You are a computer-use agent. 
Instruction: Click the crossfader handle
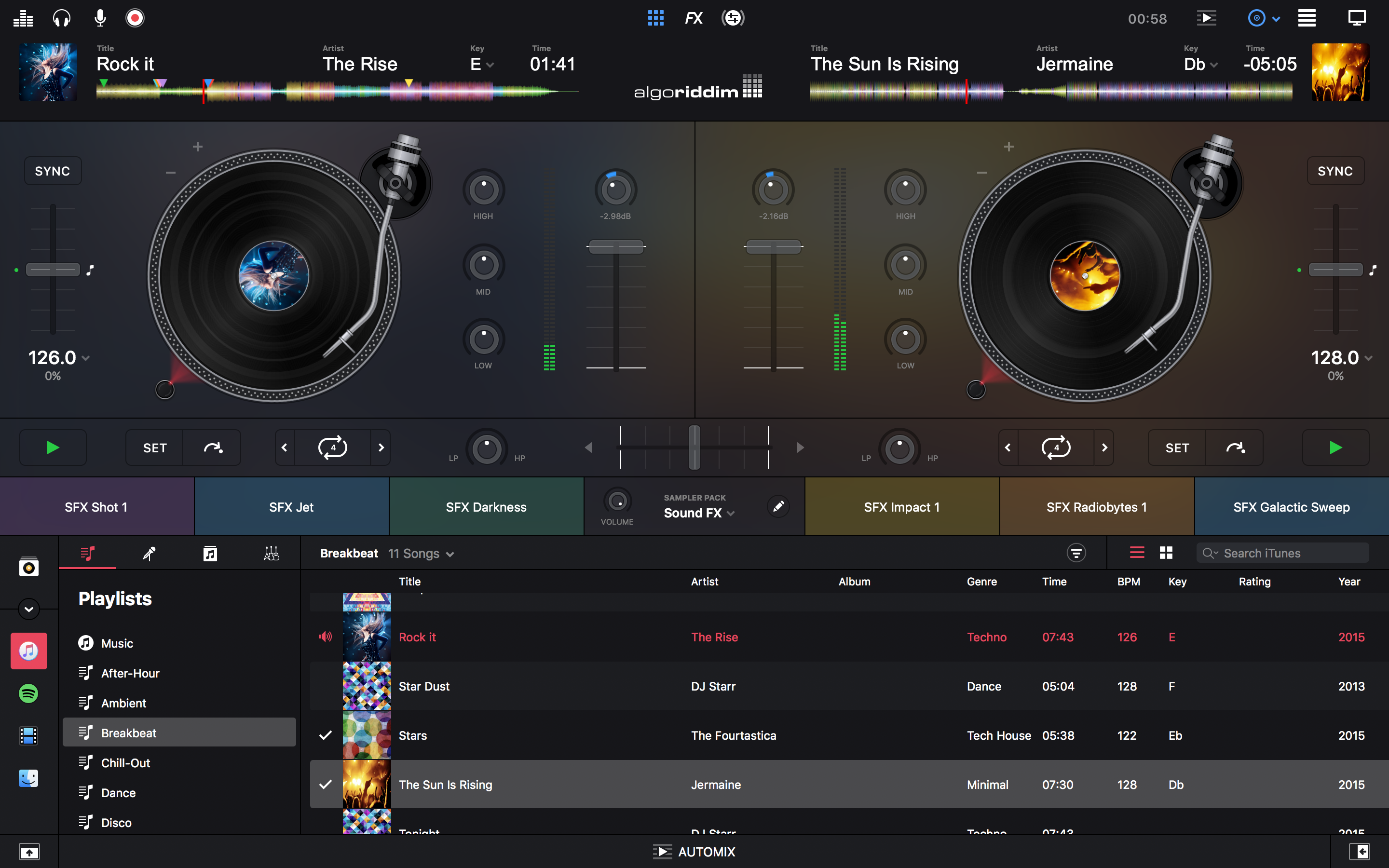tap(694, 447)
